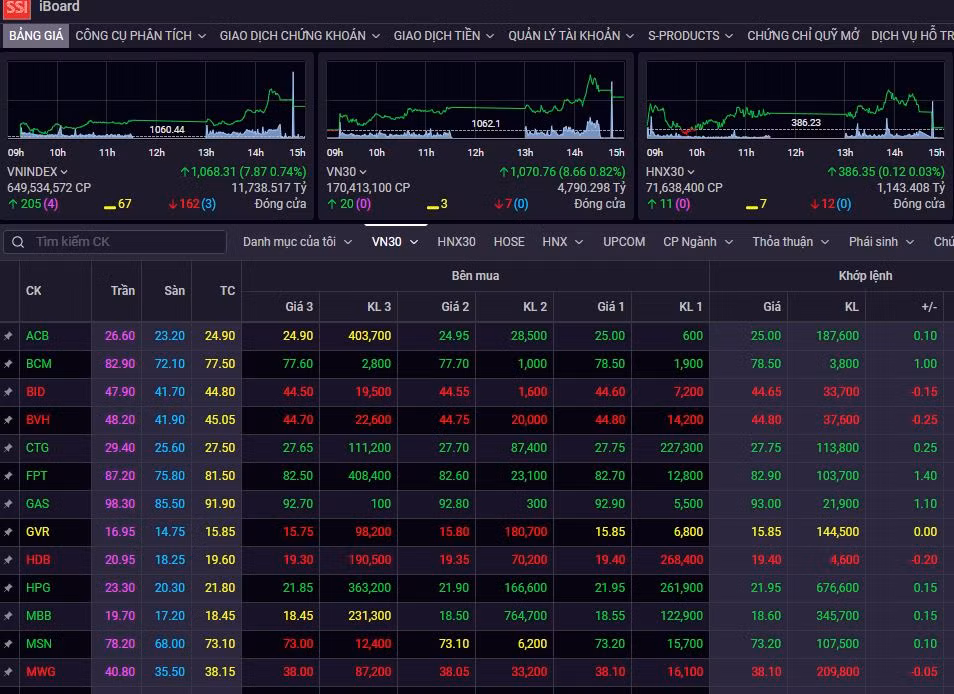Viewport: 954px width, 694px height.
Task: Open stock FPT ticker
Action: click(37, 476)
